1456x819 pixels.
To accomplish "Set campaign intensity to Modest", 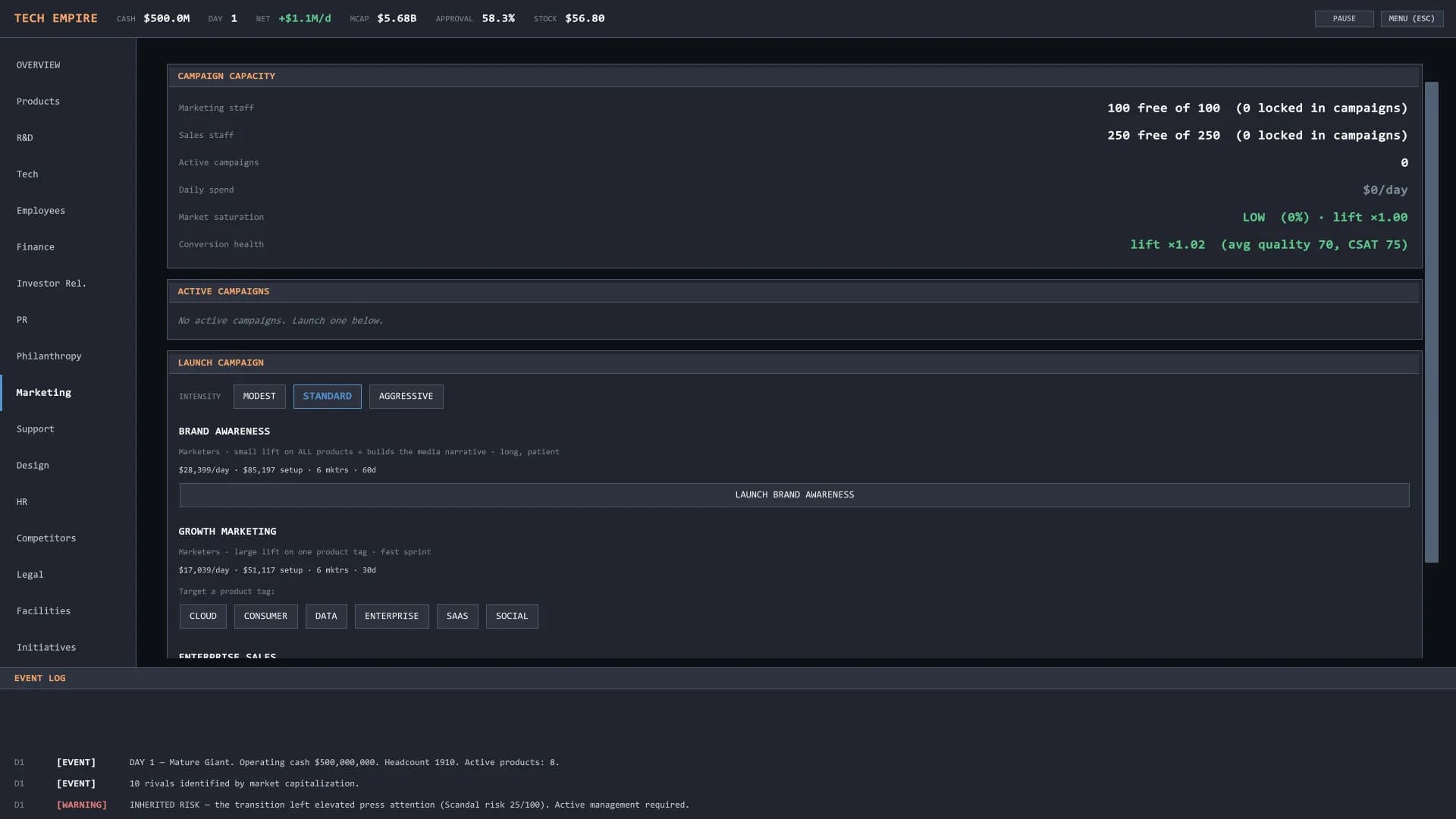I will coord(259,397).
